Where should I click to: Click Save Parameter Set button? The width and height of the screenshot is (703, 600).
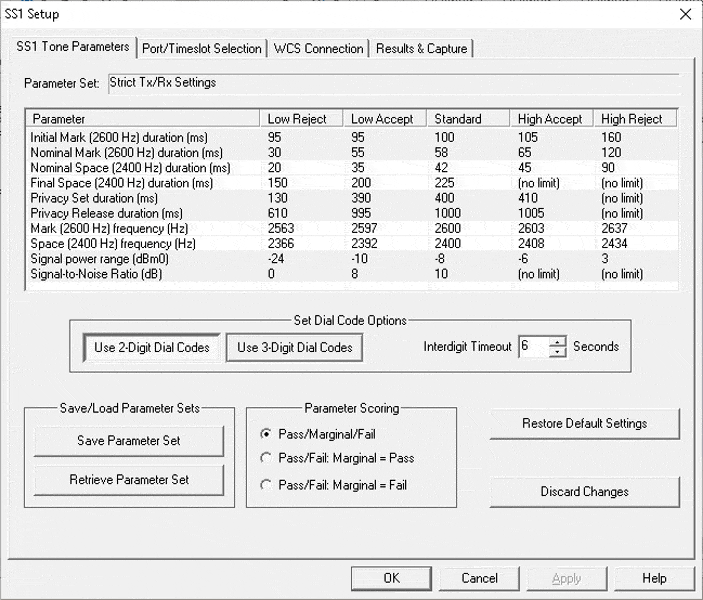point(129,441)
